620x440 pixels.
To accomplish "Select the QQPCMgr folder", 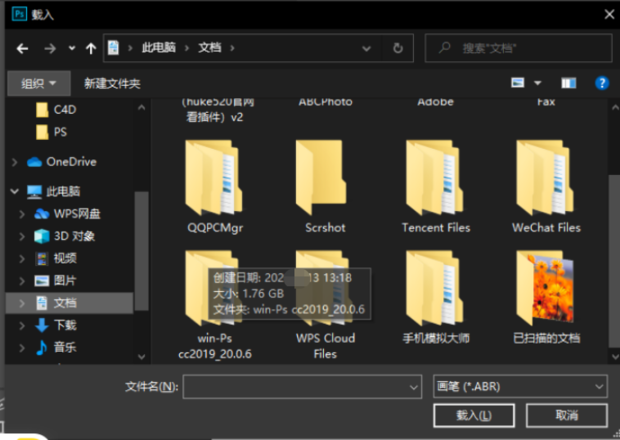I will click(x=215, y=187).
